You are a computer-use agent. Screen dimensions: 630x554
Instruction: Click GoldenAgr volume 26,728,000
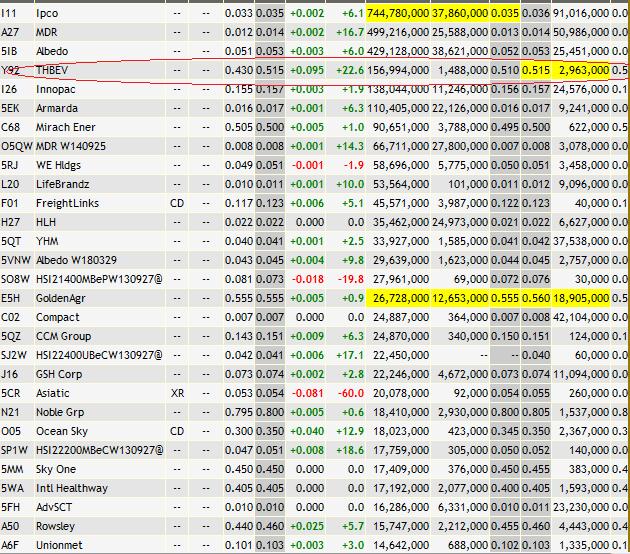401,298
